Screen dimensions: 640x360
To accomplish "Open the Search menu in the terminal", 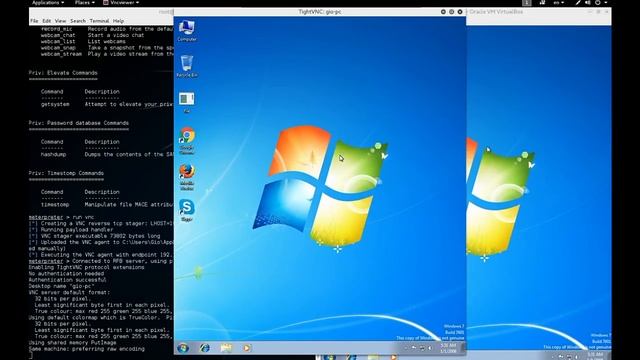I will pos(78,21).
